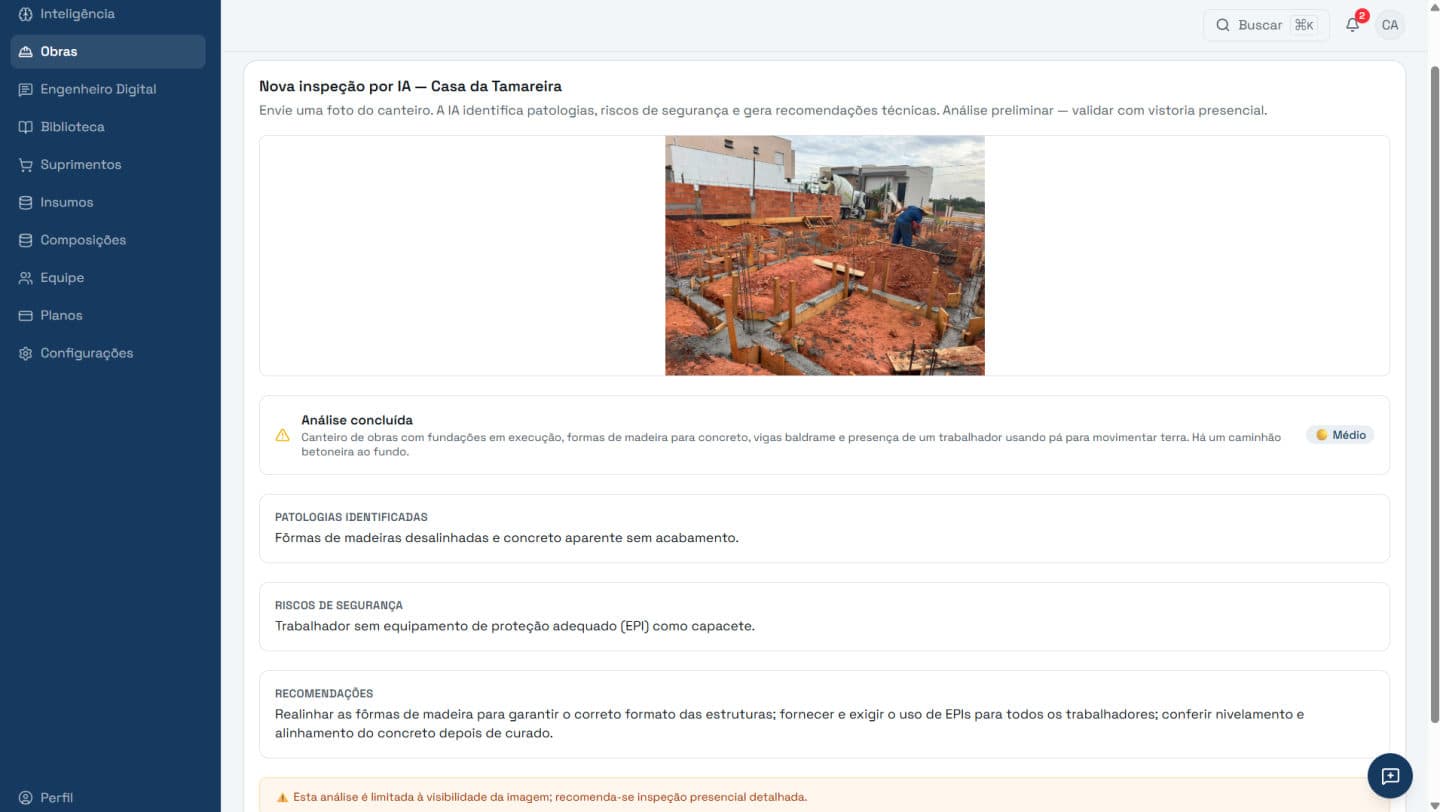Click the Equipe people icon
Image resolution: width=1440 pixels, height=812 pixels.
(x=26, y=278)
